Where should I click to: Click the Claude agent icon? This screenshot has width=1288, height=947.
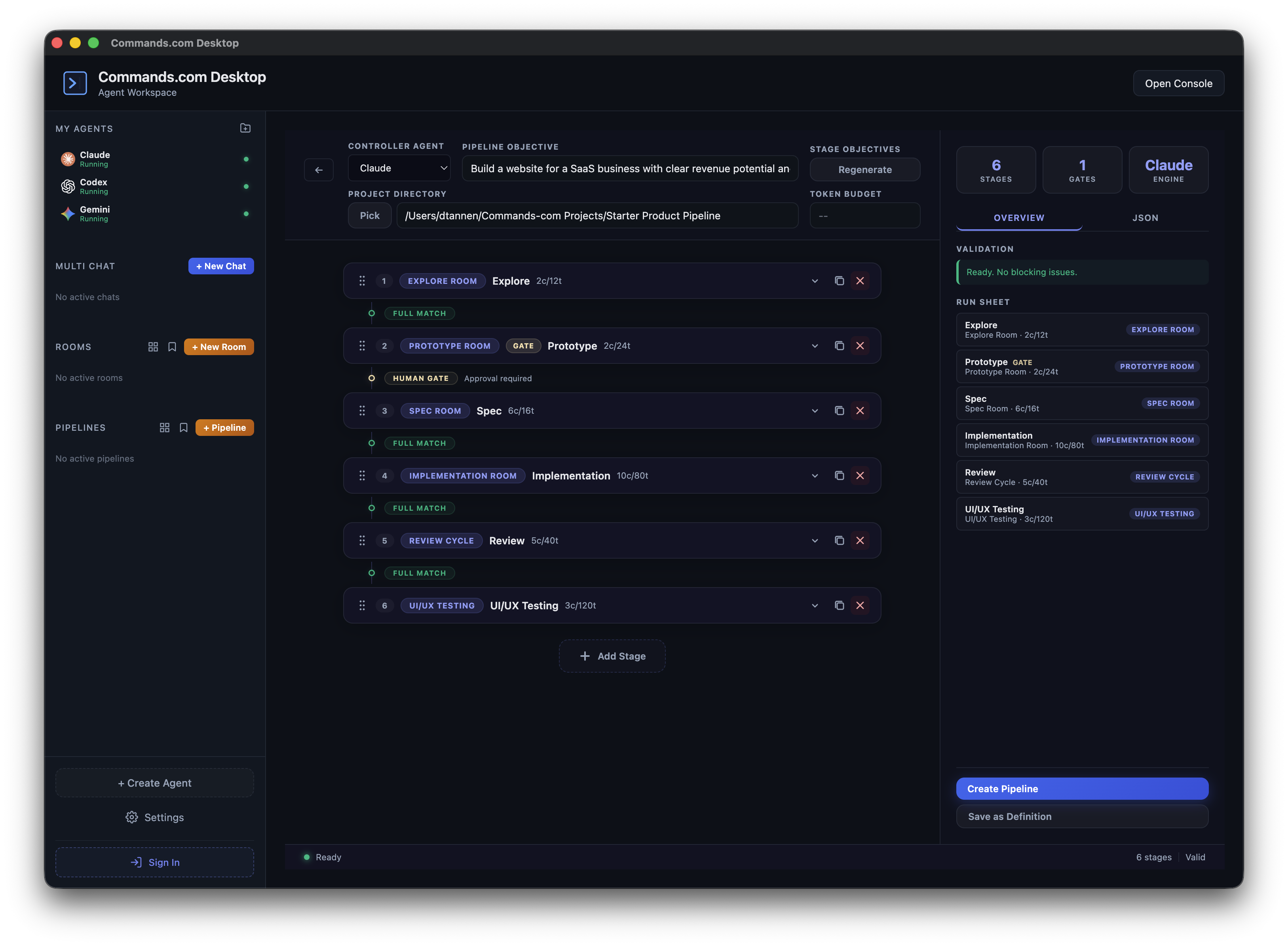[x=68, y=159]
